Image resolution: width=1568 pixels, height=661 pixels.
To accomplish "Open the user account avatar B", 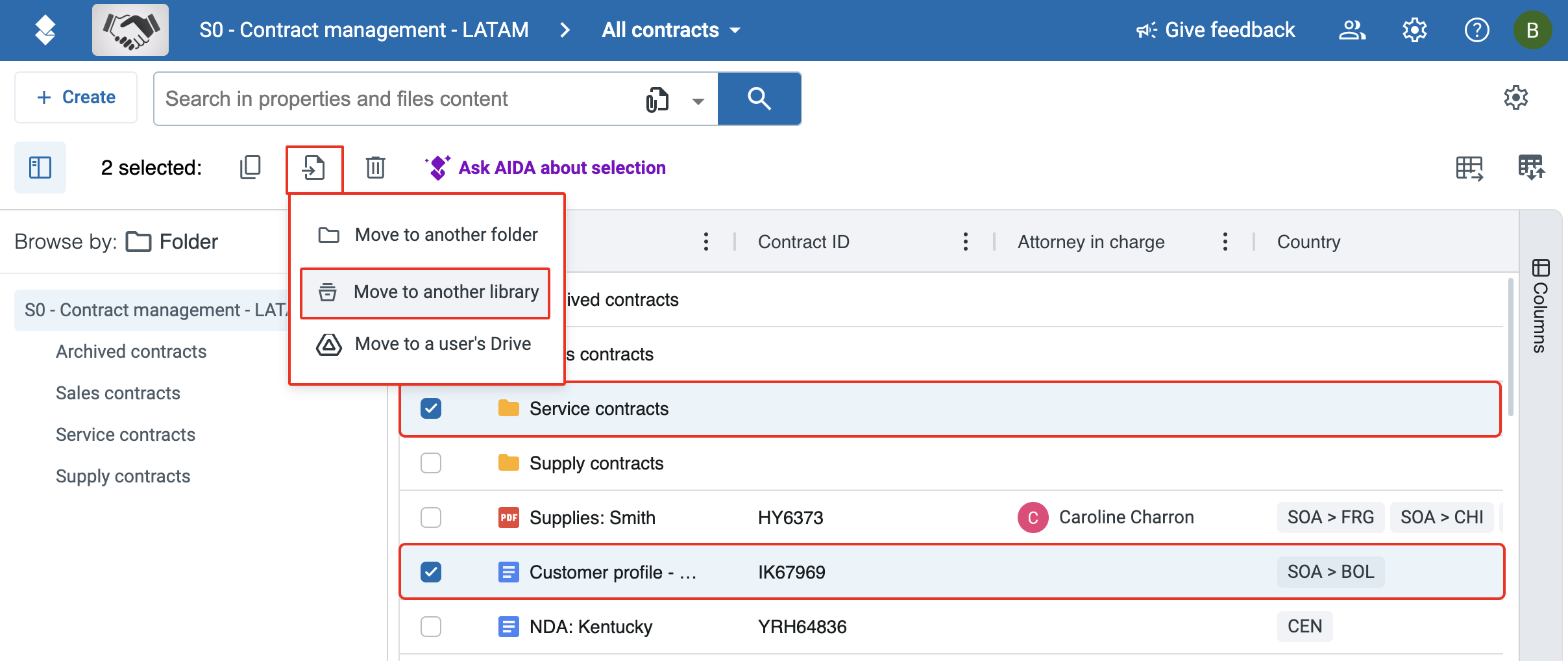I will point(1533,30).
